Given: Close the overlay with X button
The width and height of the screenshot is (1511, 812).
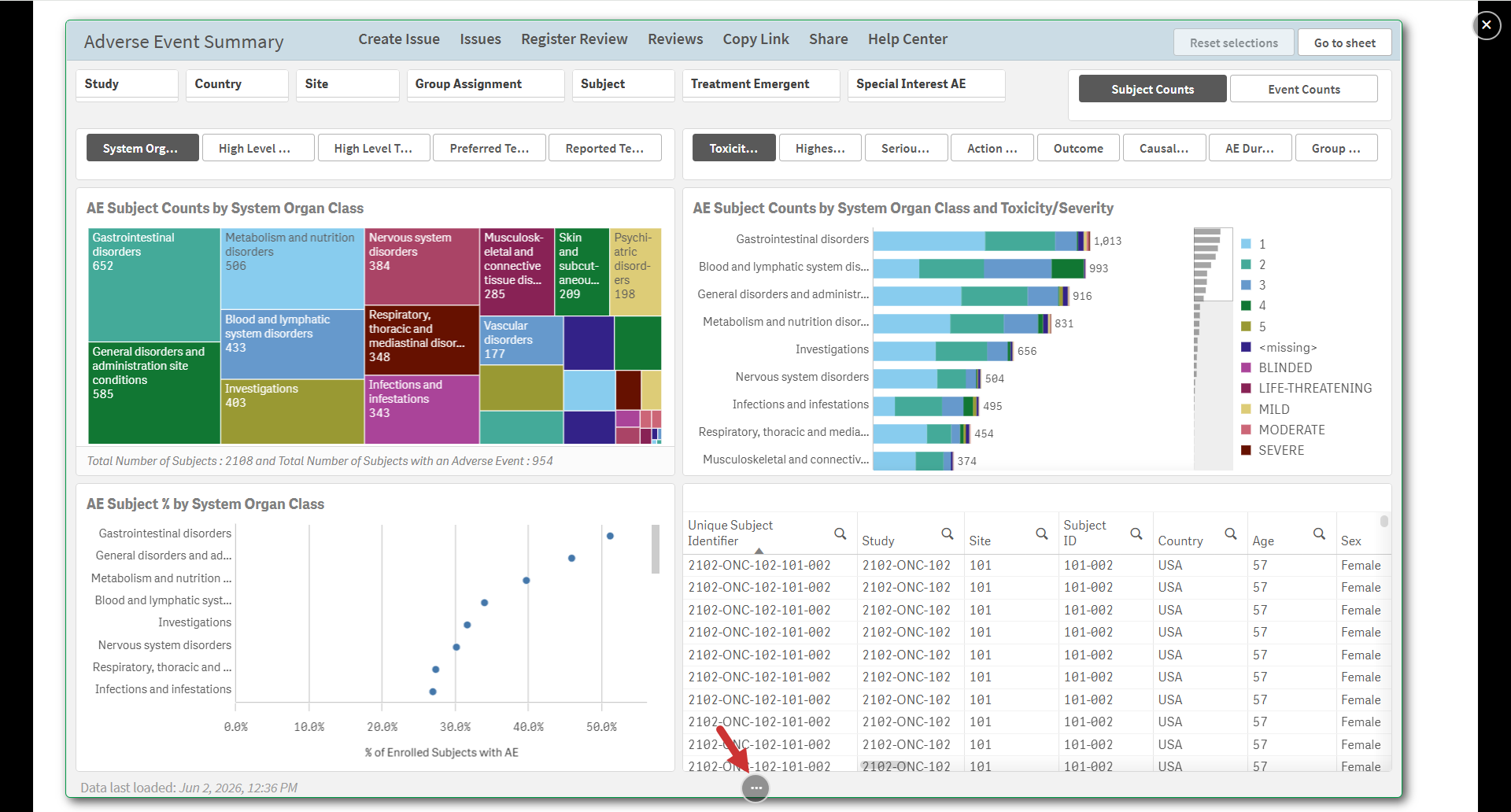Looking at the screenshot, I should (x=1486, y=25).
